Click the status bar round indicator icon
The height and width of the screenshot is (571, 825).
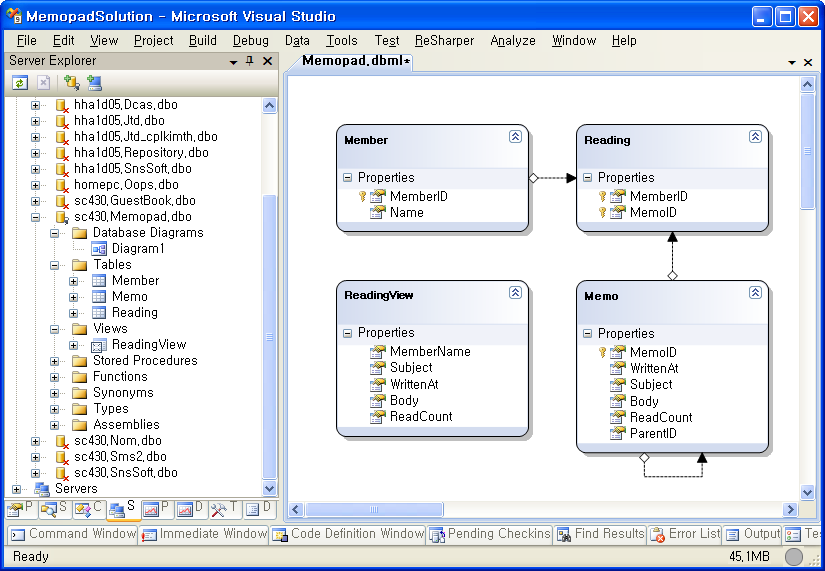point(793,556)
